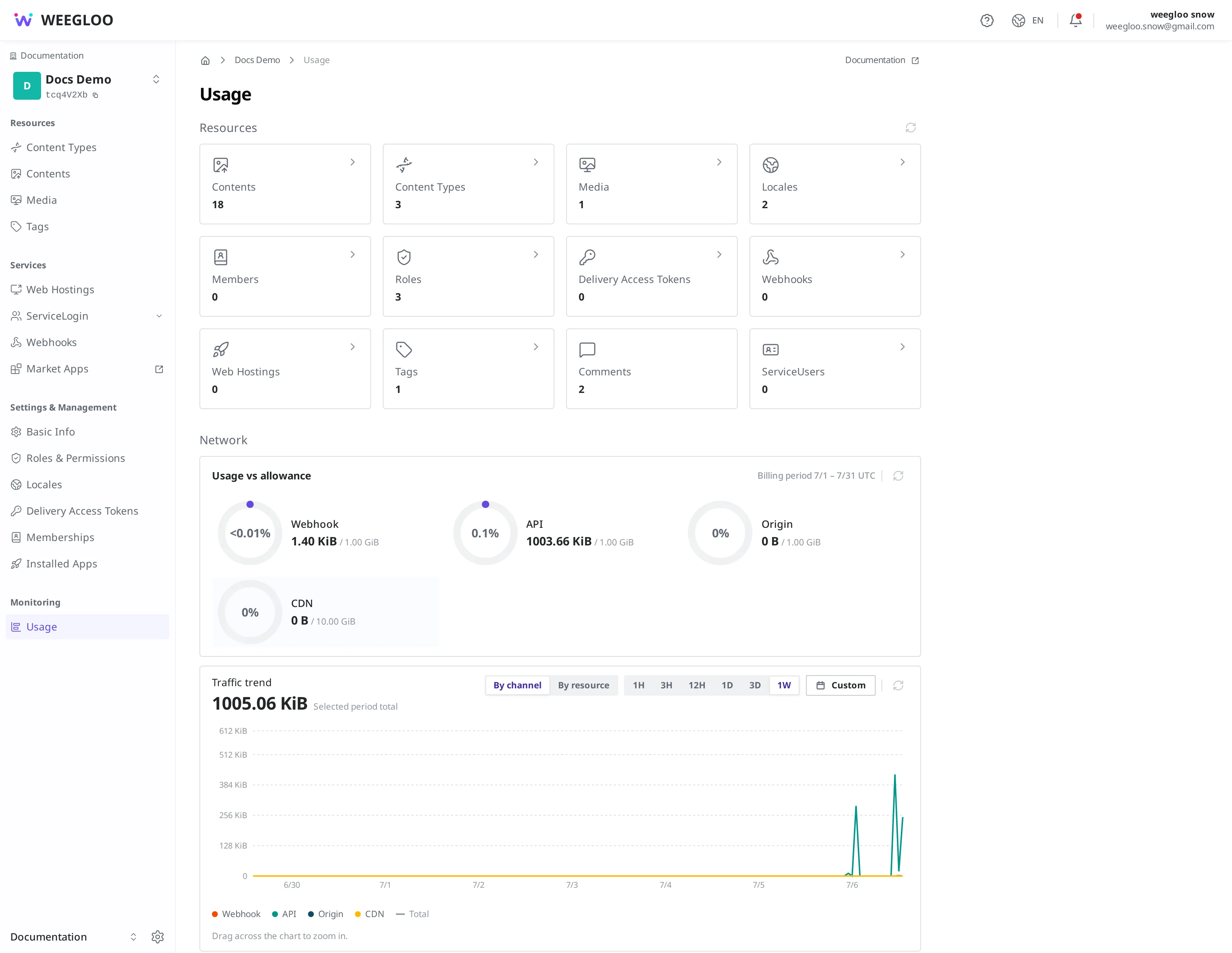Click the Delivery Access Tokens key icon
This screenshot has height=953, width=1232.
[x=587, y=258]
